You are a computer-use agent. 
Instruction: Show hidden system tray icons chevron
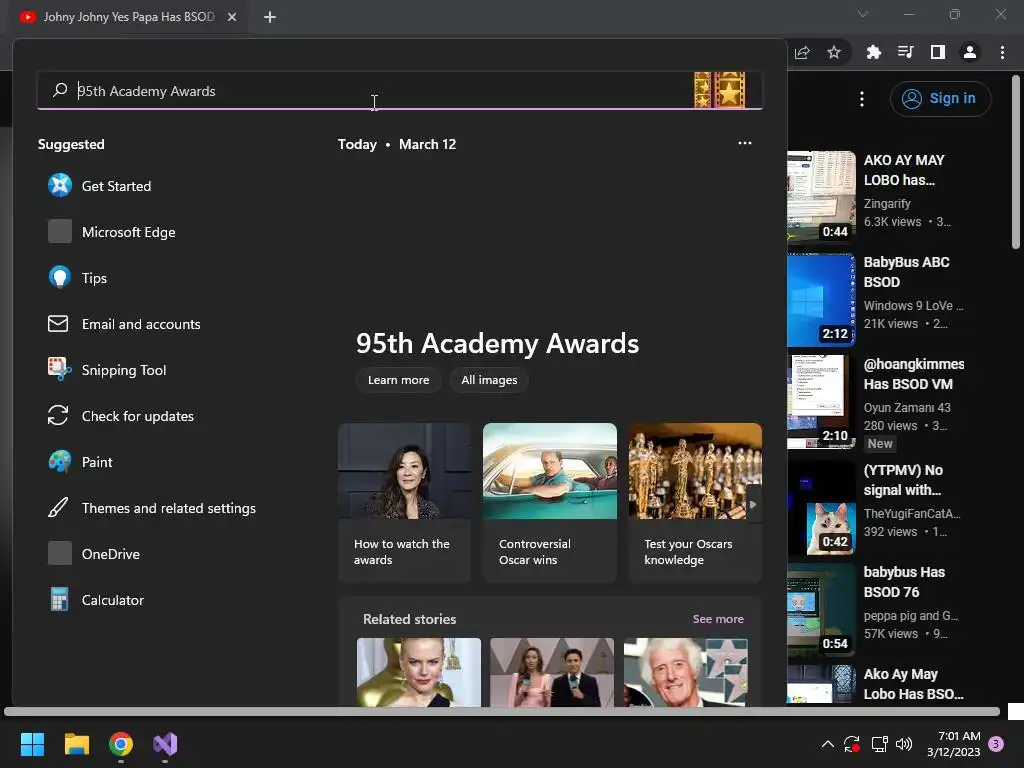[827, 744]
